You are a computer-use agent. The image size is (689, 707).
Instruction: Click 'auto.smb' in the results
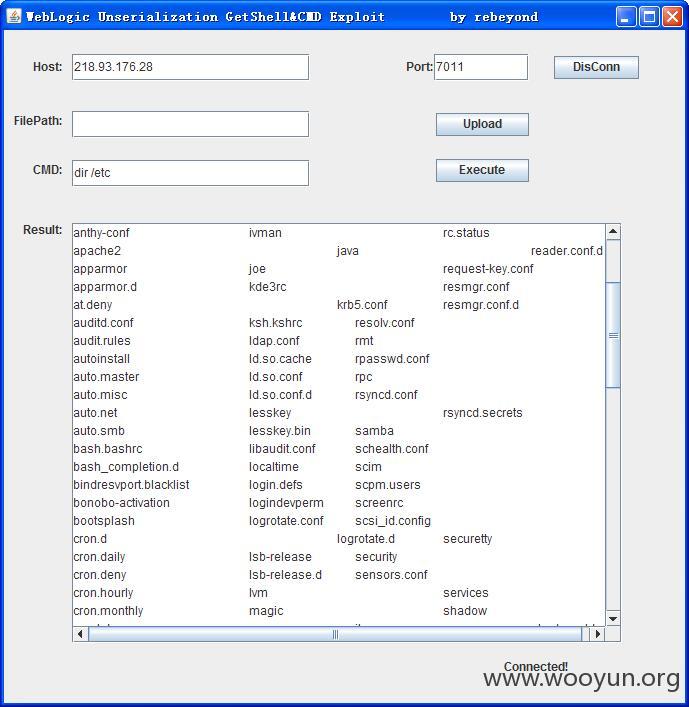coord(99,431)
